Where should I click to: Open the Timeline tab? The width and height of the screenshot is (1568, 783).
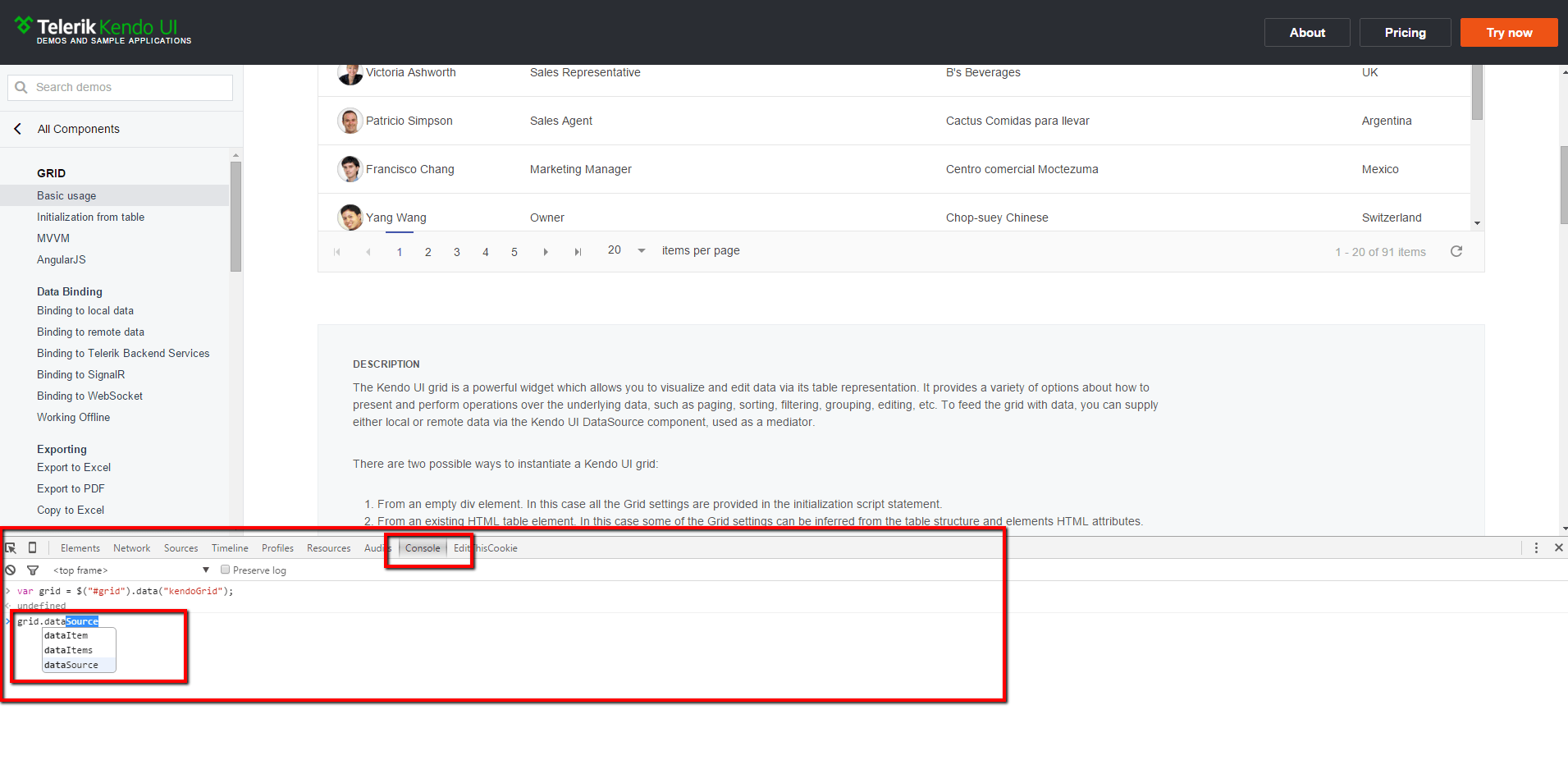[230, 548]
